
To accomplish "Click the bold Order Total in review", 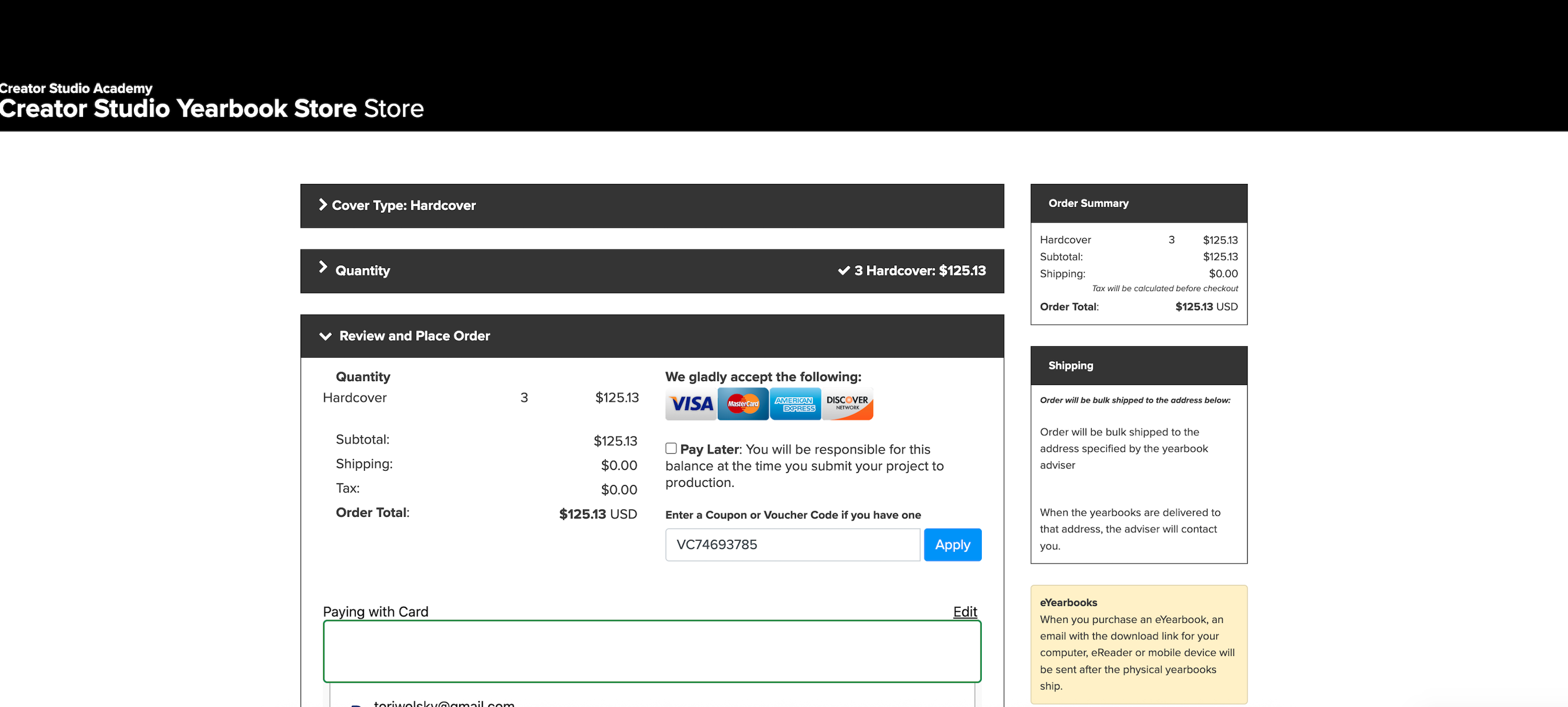I will (x=372, y=513).
